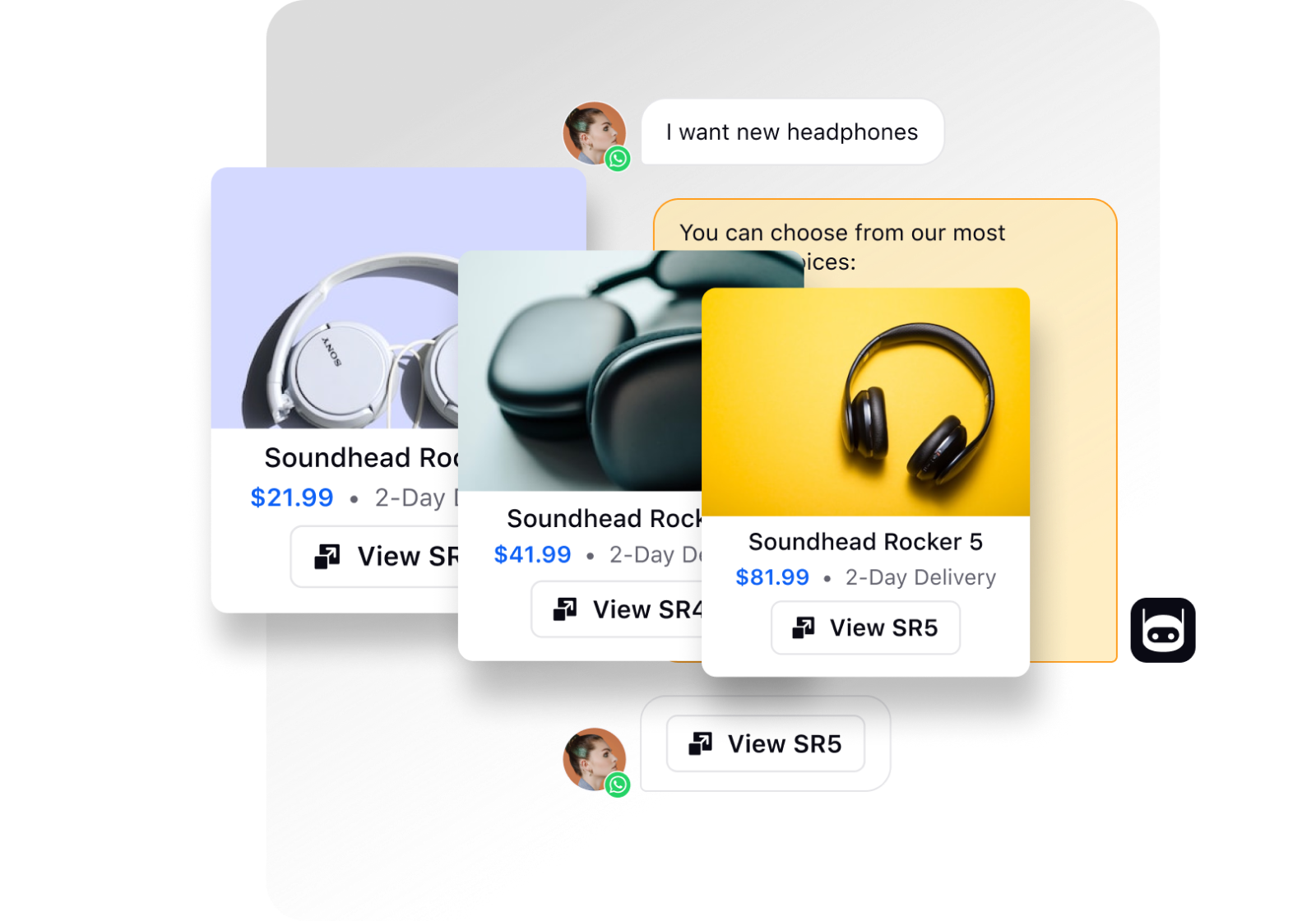
Task: Open the bottom user profile avatar
Action: point(594,759)
